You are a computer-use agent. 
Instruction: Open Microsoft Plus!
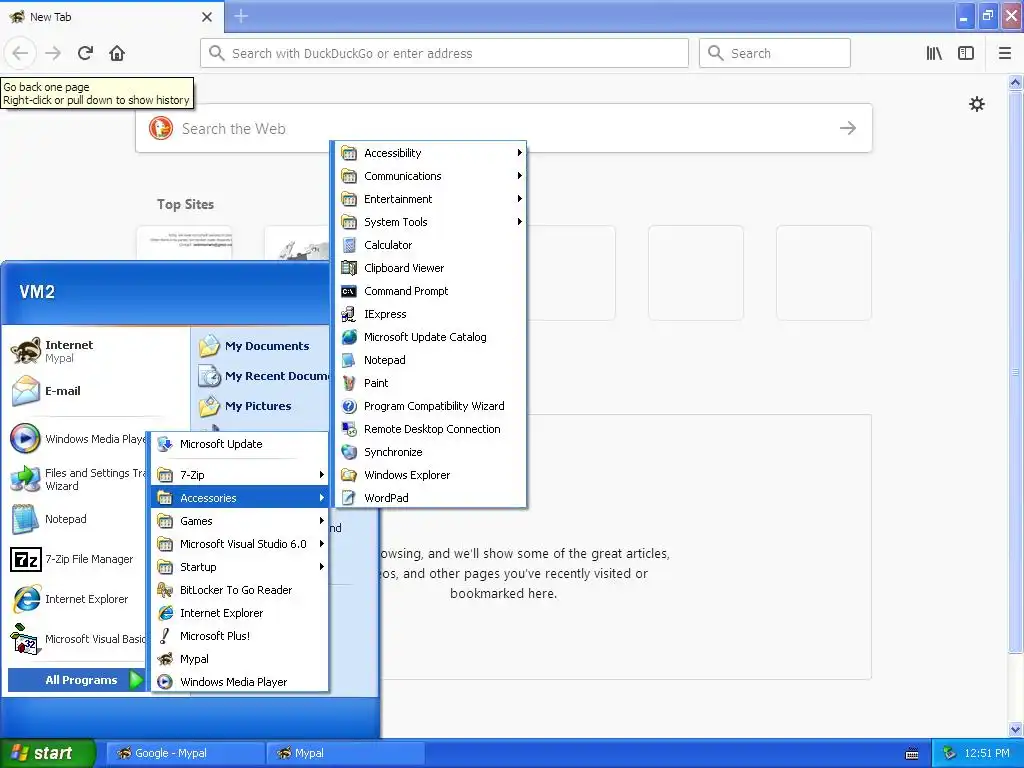tap(240, 636)
